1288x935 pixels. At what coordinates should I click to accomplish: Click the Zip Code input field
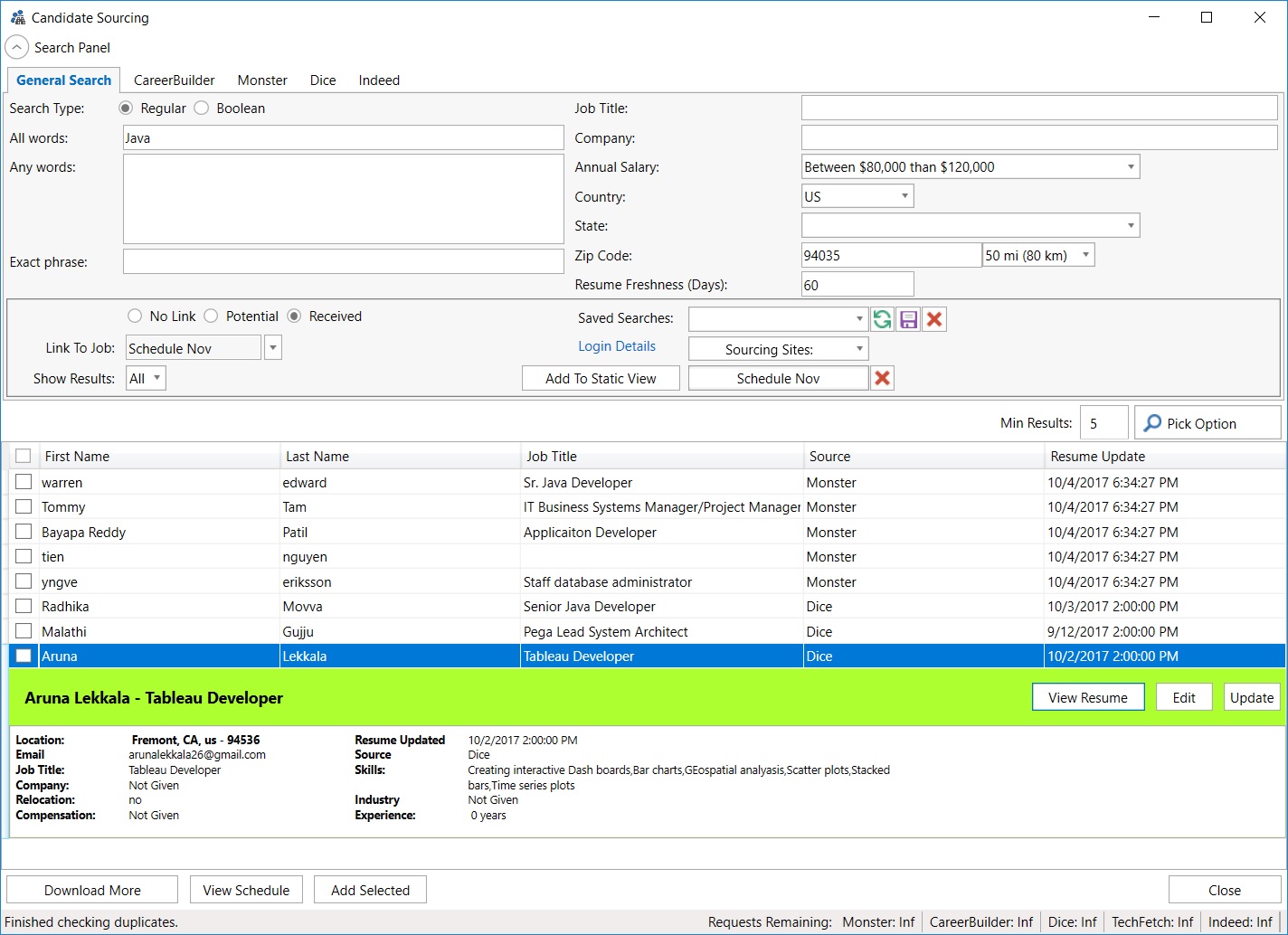tap(891, 255)
